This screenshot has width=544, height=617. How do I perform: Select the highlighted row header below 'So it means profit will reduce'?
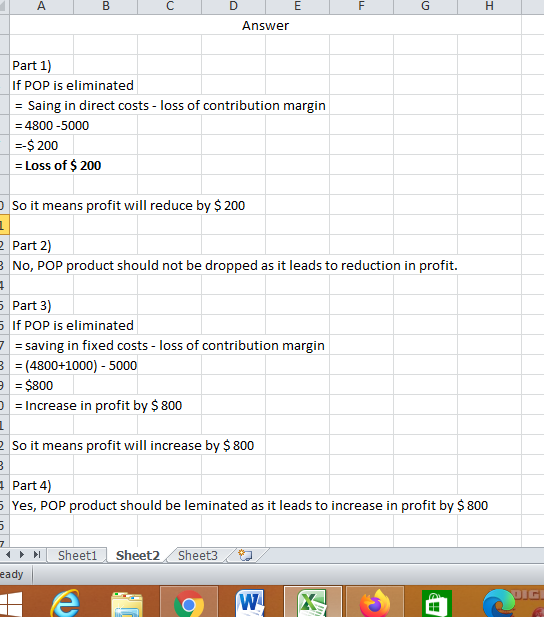pyautogui.click(x=4, y=225)
